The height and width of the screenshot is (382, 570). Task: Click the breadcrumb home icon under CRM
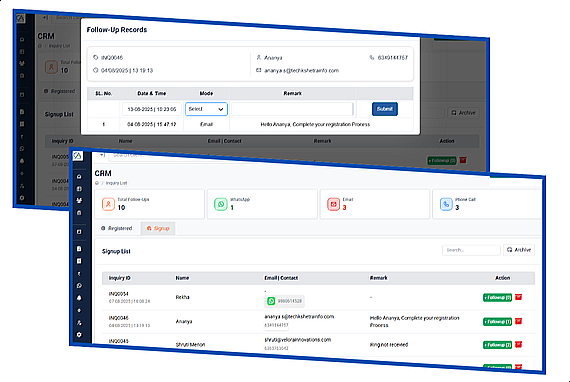pos(97,183)
